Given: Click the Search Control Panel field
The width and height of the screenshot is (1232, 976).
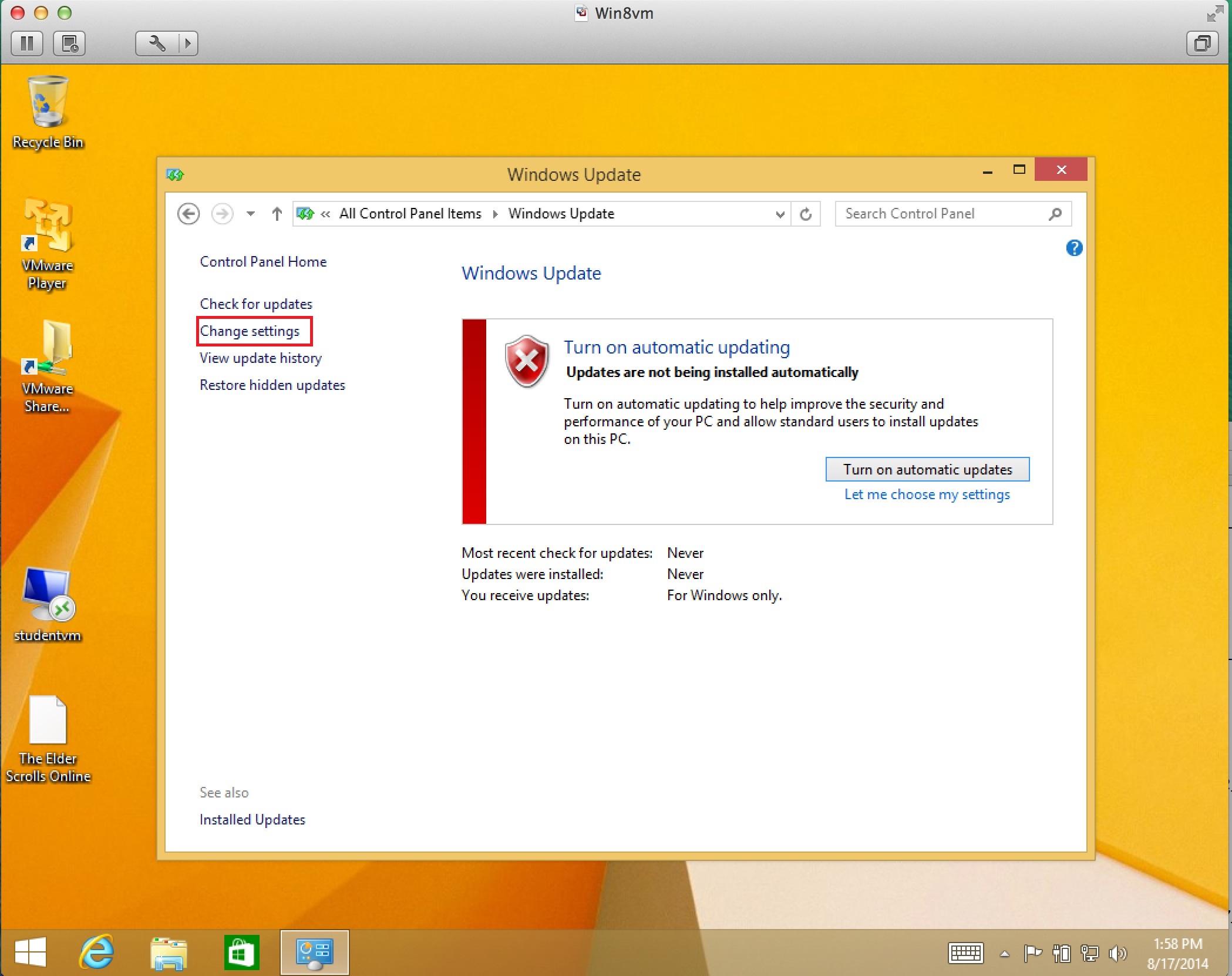Looking at the screenshot, I should click(940, 214).
